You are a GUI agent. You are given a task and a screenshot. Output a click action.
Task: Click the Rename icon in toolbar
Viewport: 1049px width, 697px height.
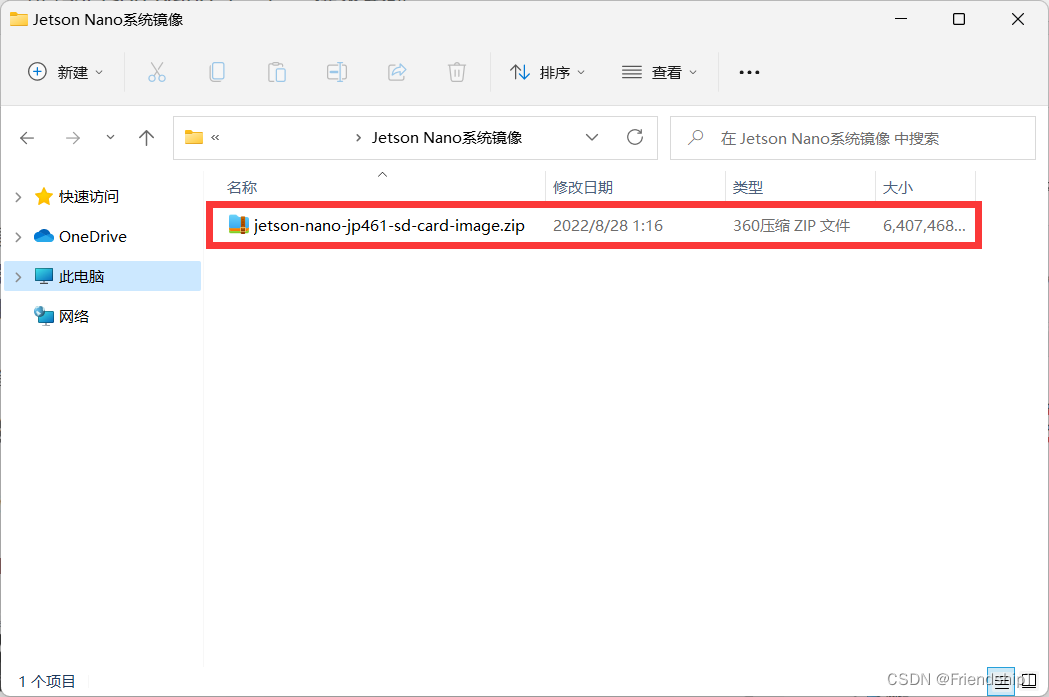click(337, 72)
